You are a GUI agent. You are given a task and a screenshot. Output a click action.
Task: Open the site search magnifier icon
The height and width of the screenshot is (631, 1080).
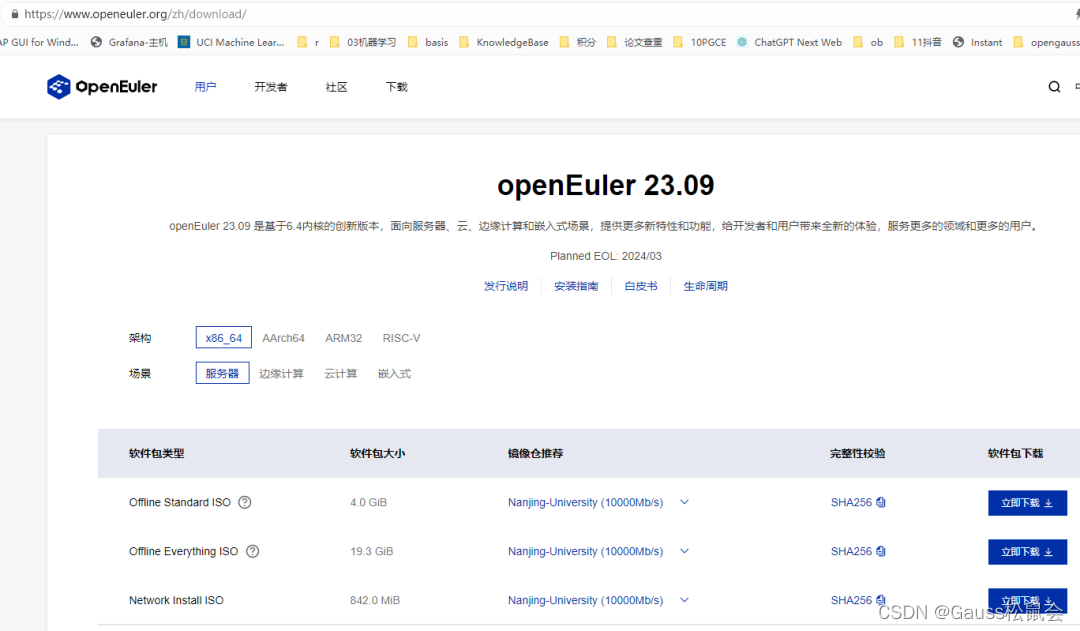coord(1054,87)
